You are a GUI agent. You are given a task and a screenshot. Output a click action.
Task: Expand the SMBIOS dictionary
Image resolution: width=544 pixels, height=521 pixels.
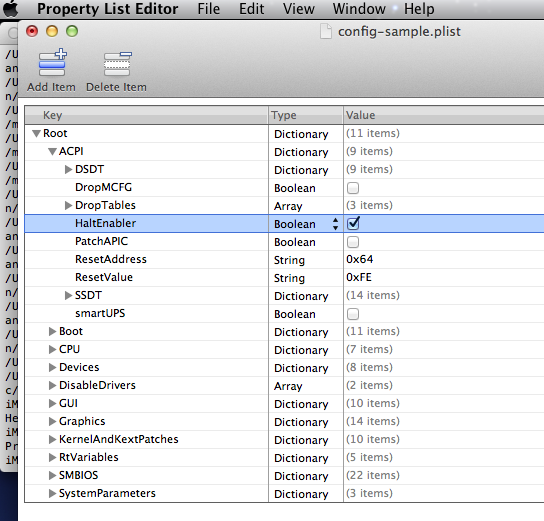click(x=52, y=475)
